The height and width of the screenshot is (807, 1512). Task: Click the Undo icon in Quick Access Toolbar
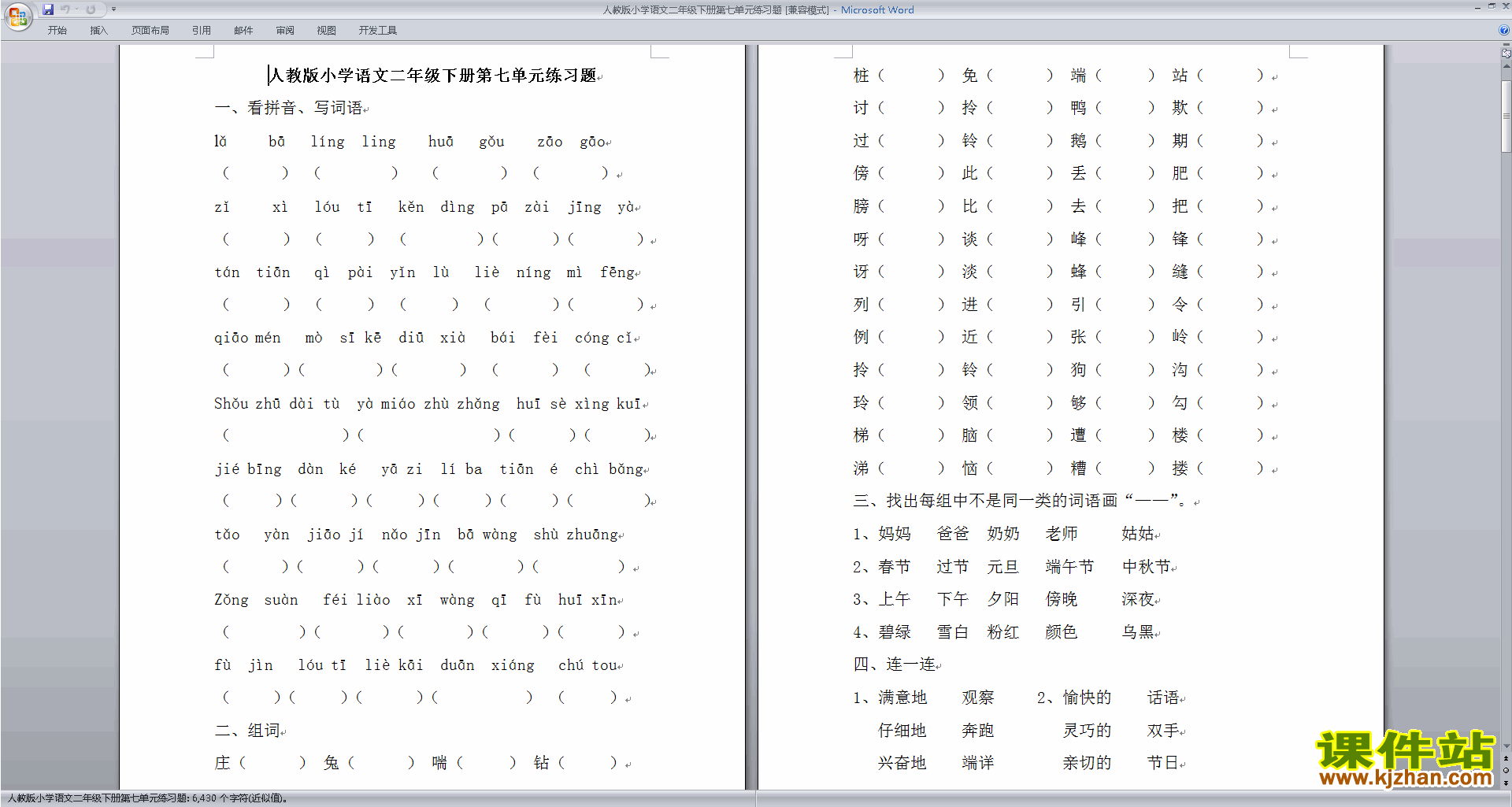65,9
